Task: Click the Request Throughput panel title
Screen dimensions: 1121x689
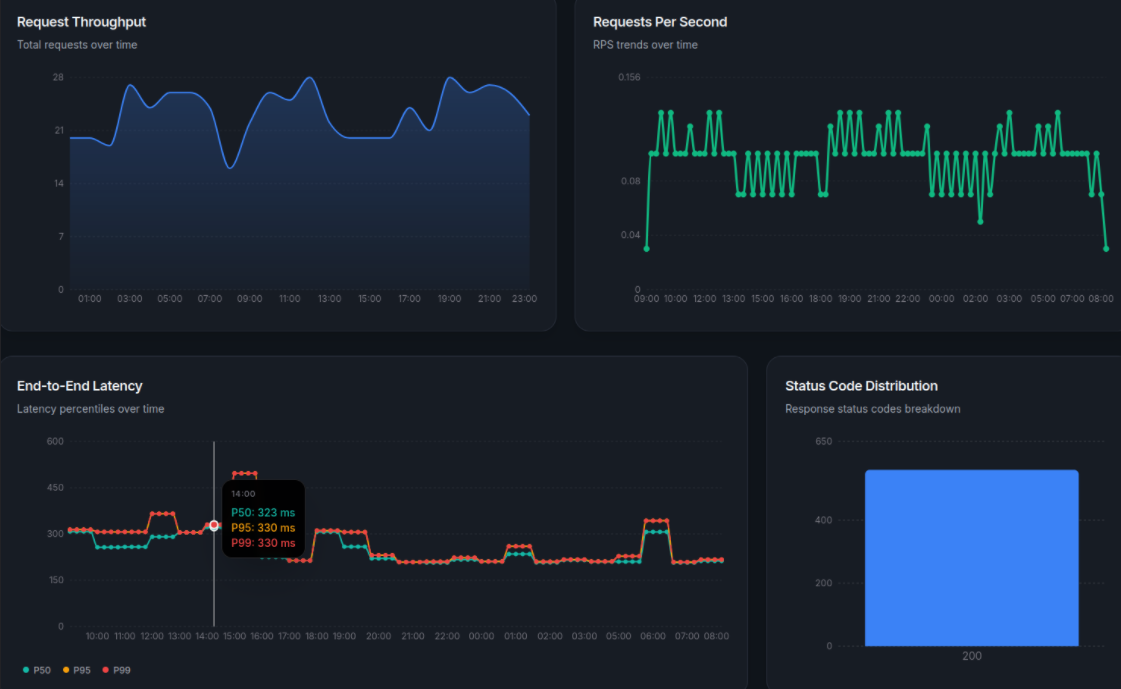Action: pyautogui.click(x=81, y=21)
